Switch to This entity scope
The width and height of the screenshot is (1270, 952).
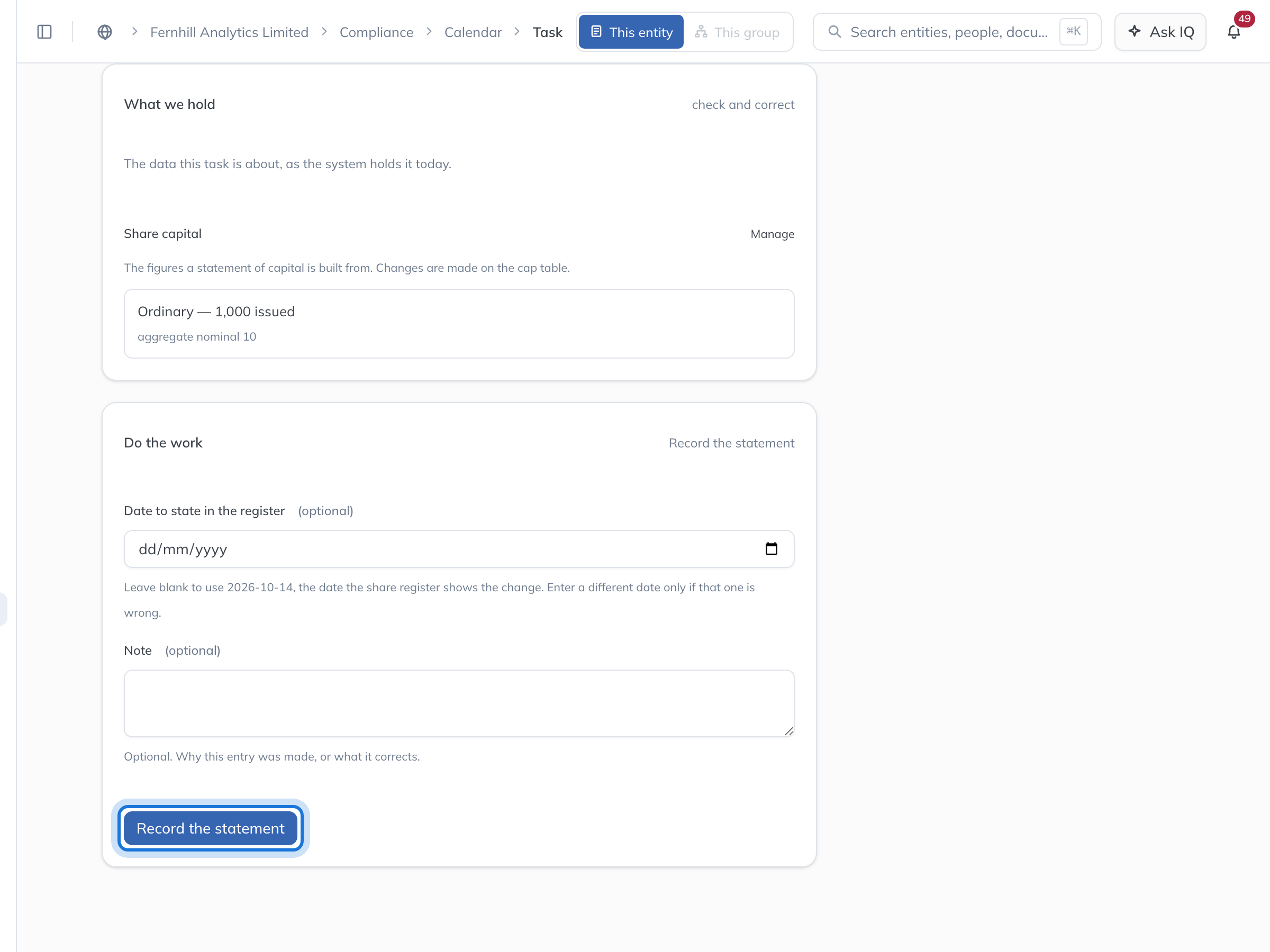click(631, 32)
